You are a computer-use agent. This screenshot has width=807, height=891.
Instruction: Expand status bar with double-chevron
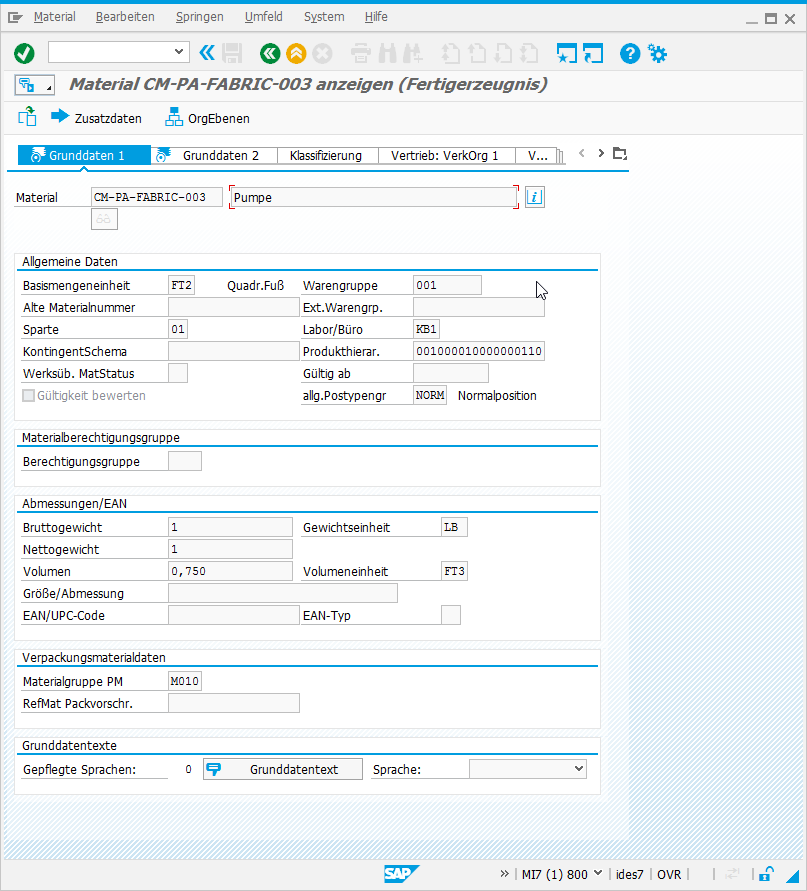coord(504,873)
